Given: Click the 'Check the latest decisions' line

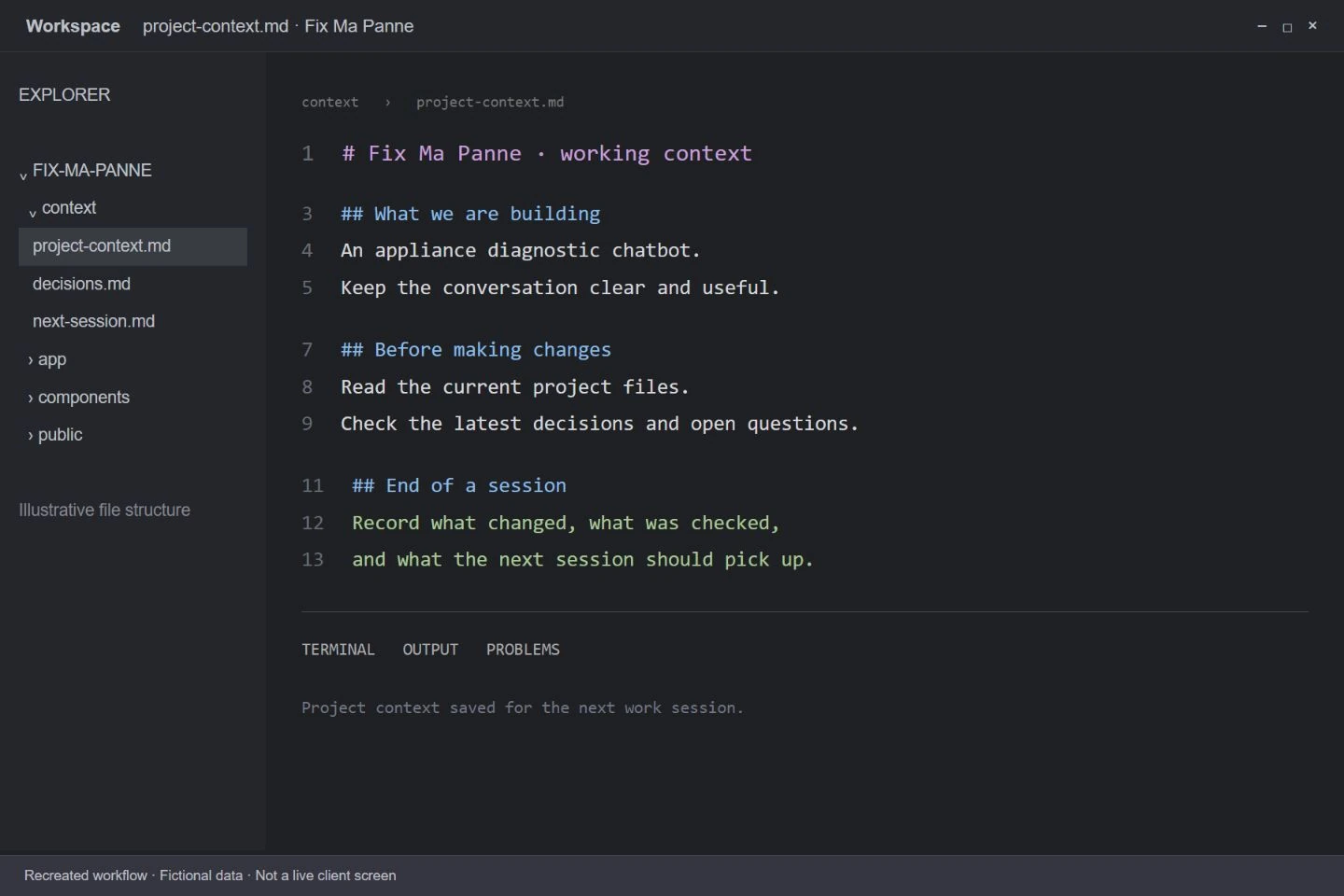Looking at the screenshot, I should pyautogui.click(x=599, y=424).
